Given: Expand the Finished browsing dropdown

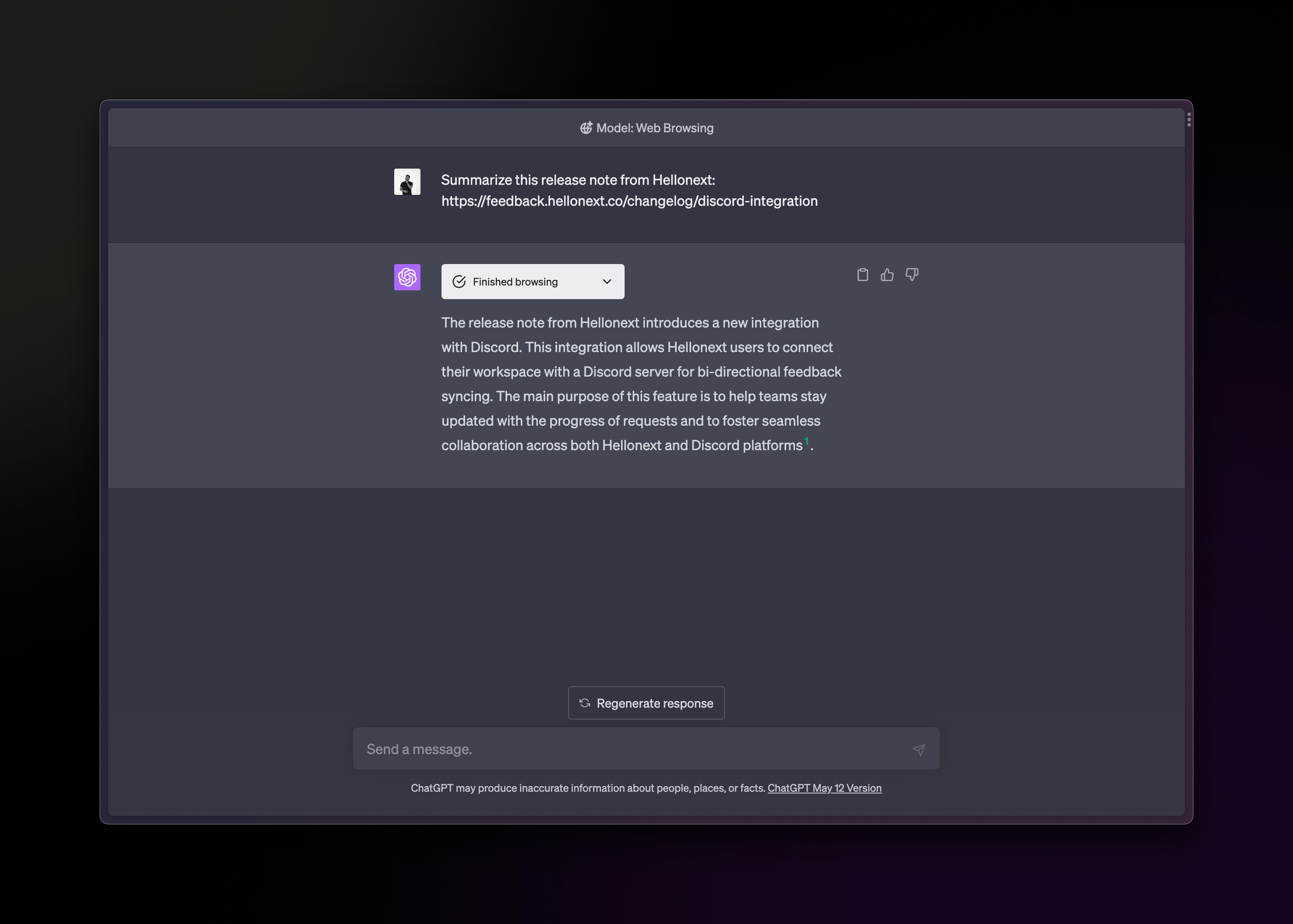Looking at the screenshot, I should click(x=533, y=282).
